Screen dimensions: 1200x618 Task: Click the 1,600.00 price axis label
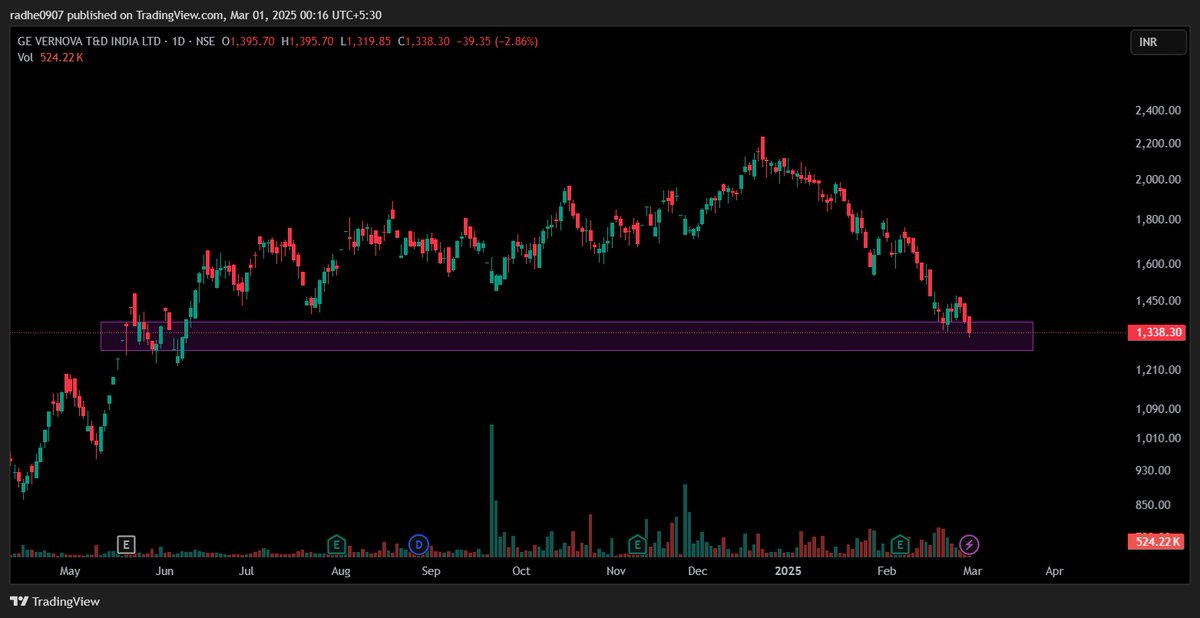coord(1158,264)
